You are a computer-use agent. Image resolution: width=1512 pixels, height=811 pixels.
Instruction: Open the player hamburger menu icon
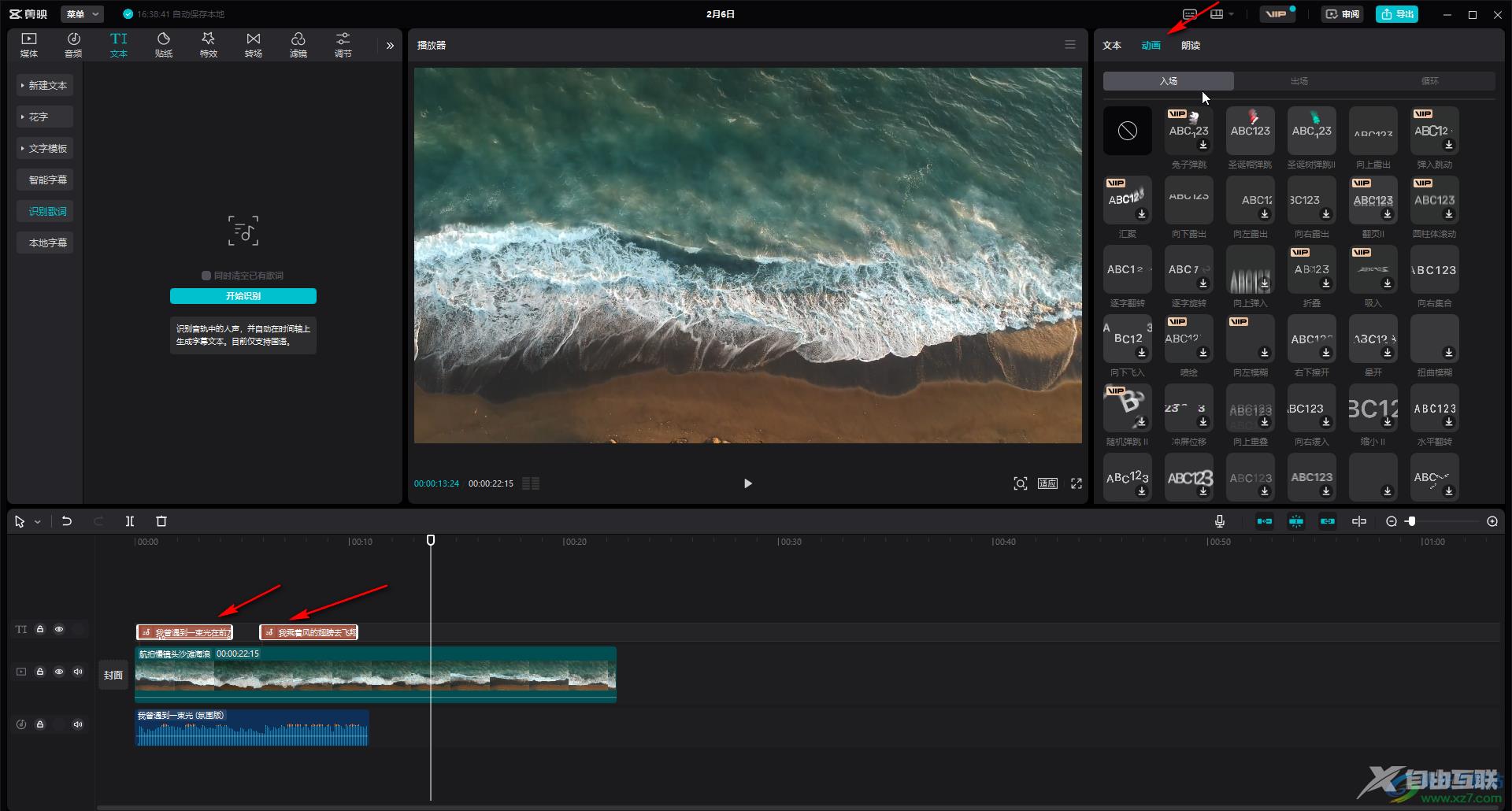pyautogui.click(x=1070, y=45)
